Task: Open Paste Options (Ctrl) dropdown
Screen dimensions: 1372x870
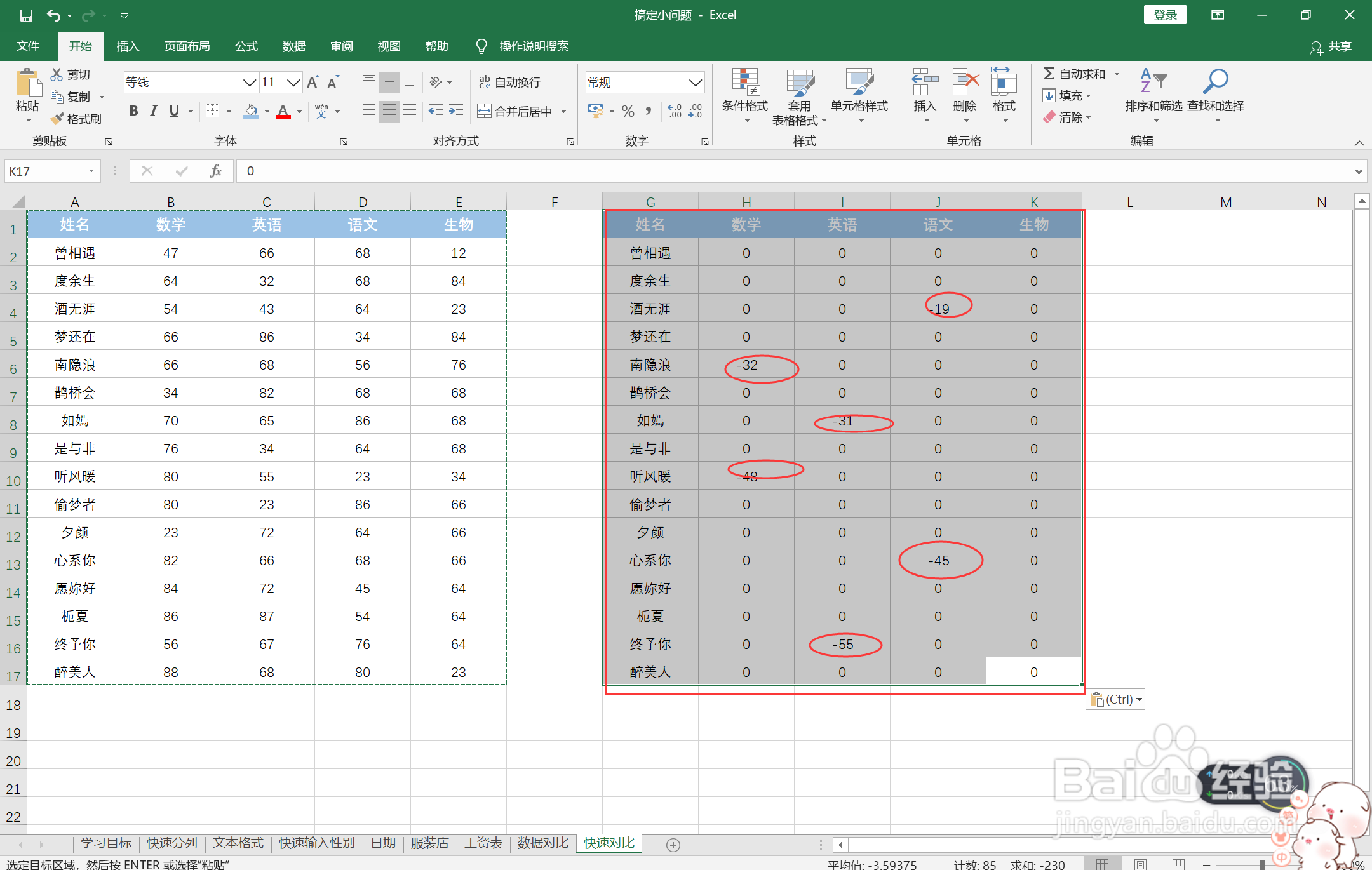Action: tap(1116, 699)
